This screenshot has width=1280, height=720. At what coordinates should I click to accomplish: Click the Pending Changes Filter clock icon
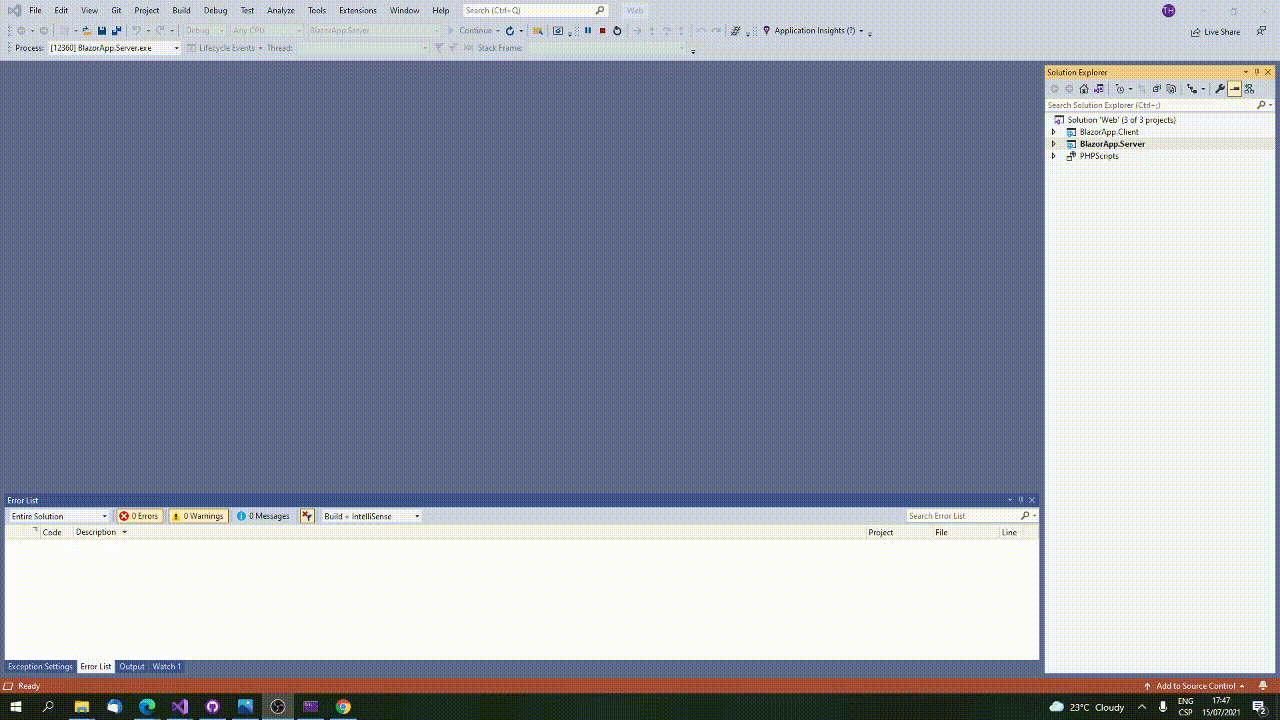pos(1120,89)
